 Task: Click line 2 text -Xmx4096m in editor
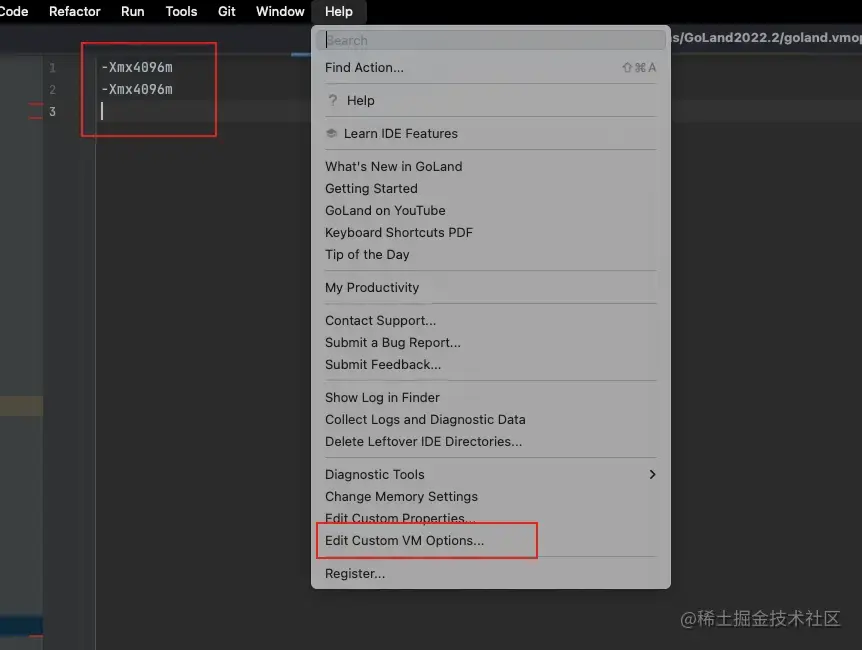point(137,89)
